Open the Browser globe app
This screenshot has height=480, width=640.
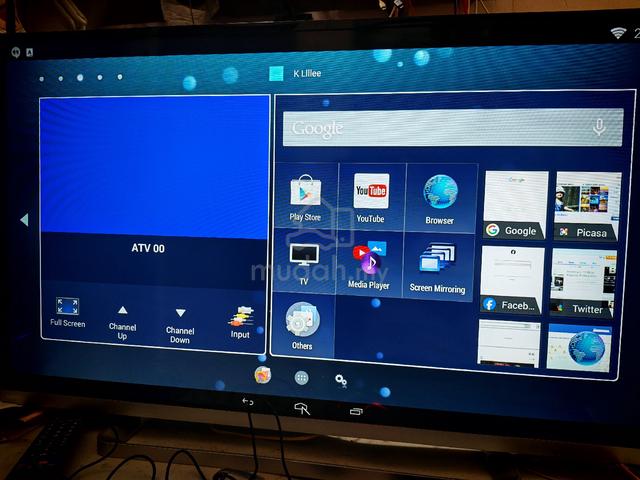click(440, 199)
